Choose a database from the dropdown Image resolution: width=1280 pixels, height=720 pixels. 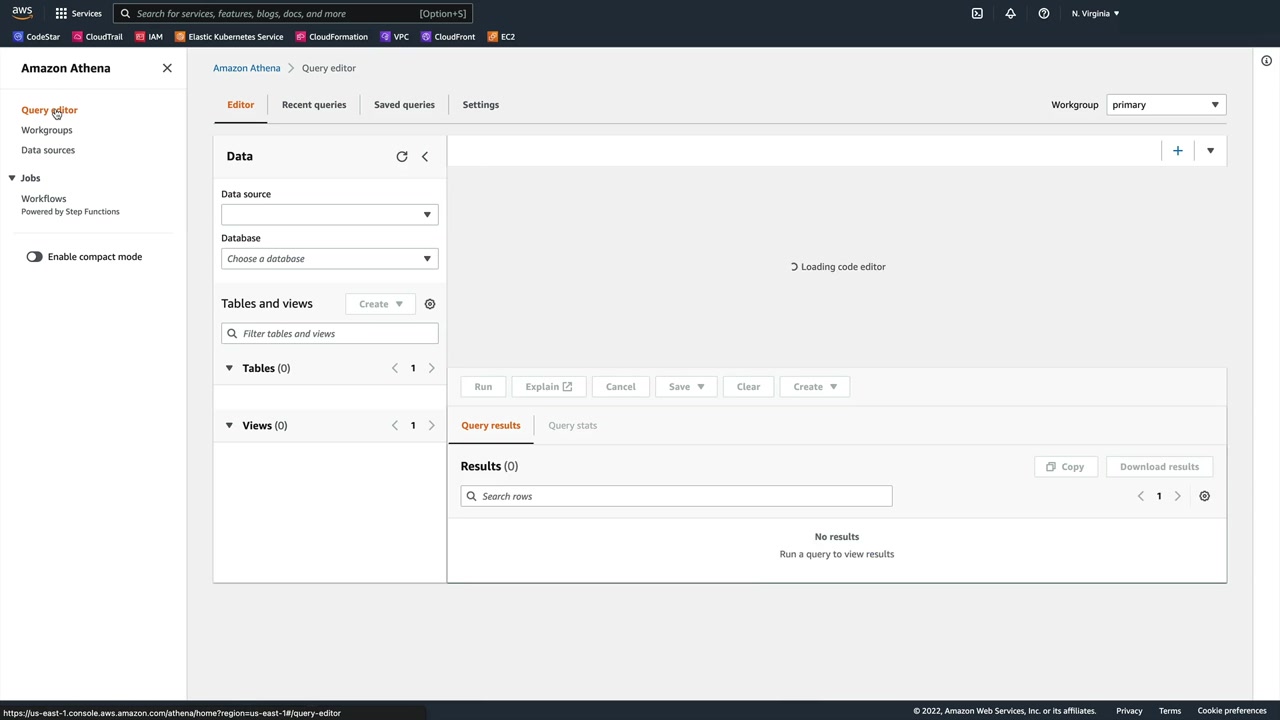tap(330, 259)
